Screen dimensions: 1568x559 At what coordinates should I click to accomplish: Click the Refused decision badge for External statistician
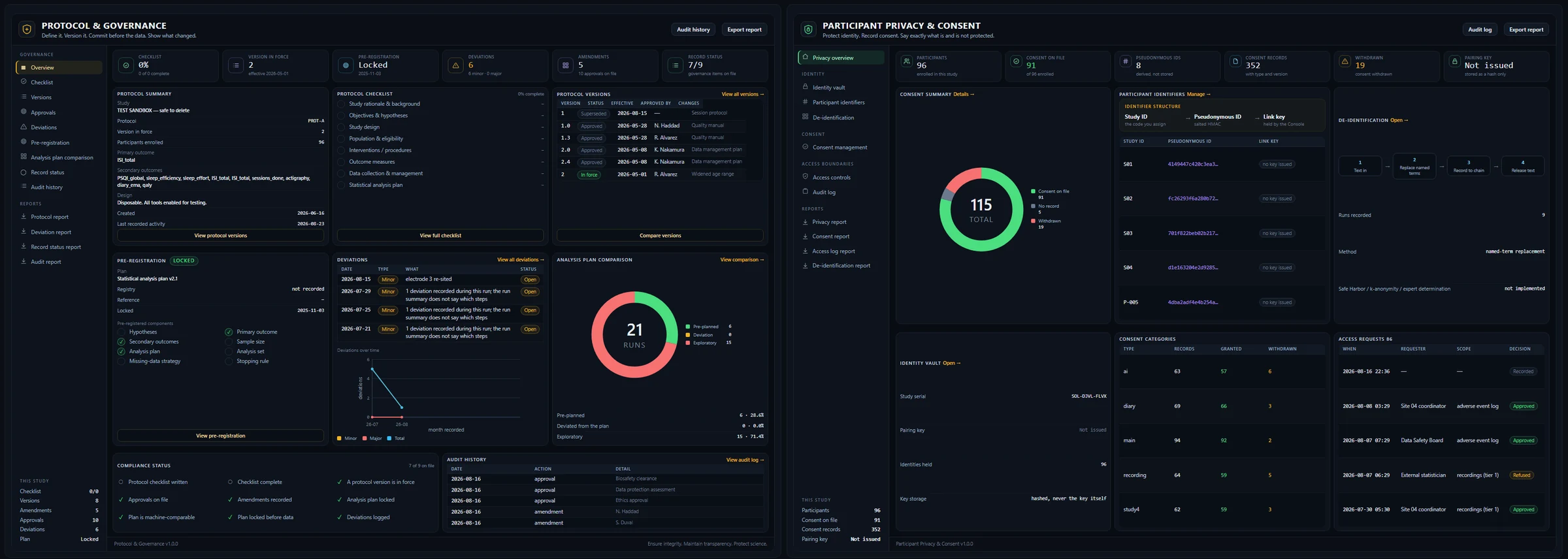tap(1522, 475)
